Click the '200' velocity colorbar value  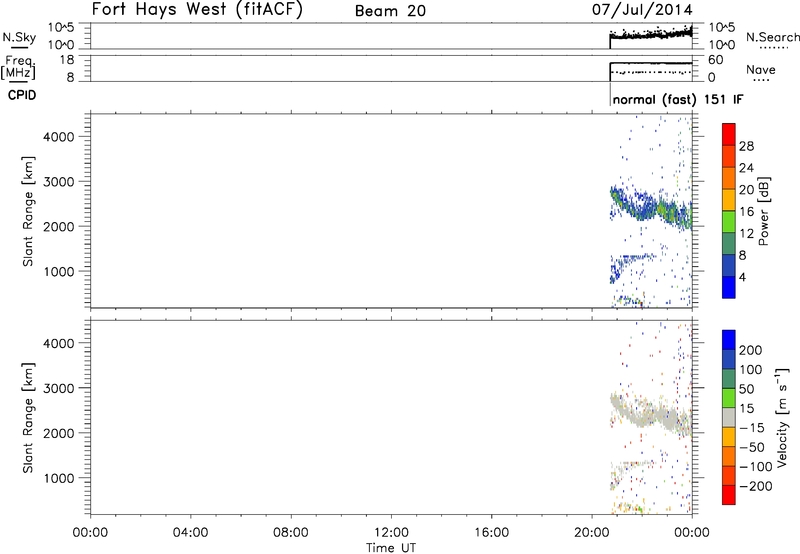point(751,350)
